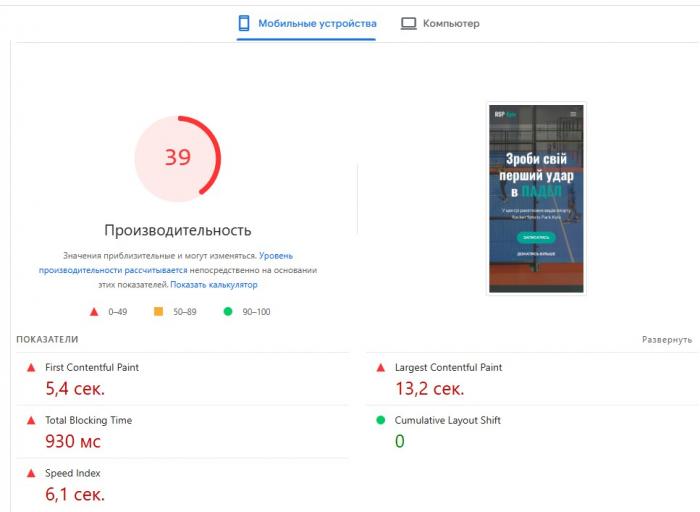Switch to the Компьютер tab
This screenshot has height=512, width=700.
[440, 23]
